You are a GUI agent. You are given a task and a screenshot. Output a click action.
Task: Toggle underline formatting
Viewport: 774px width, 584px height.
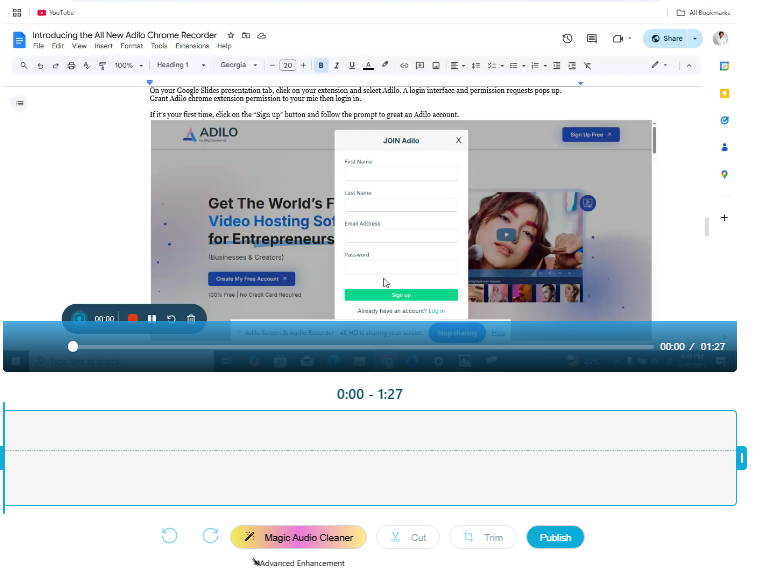352,65
